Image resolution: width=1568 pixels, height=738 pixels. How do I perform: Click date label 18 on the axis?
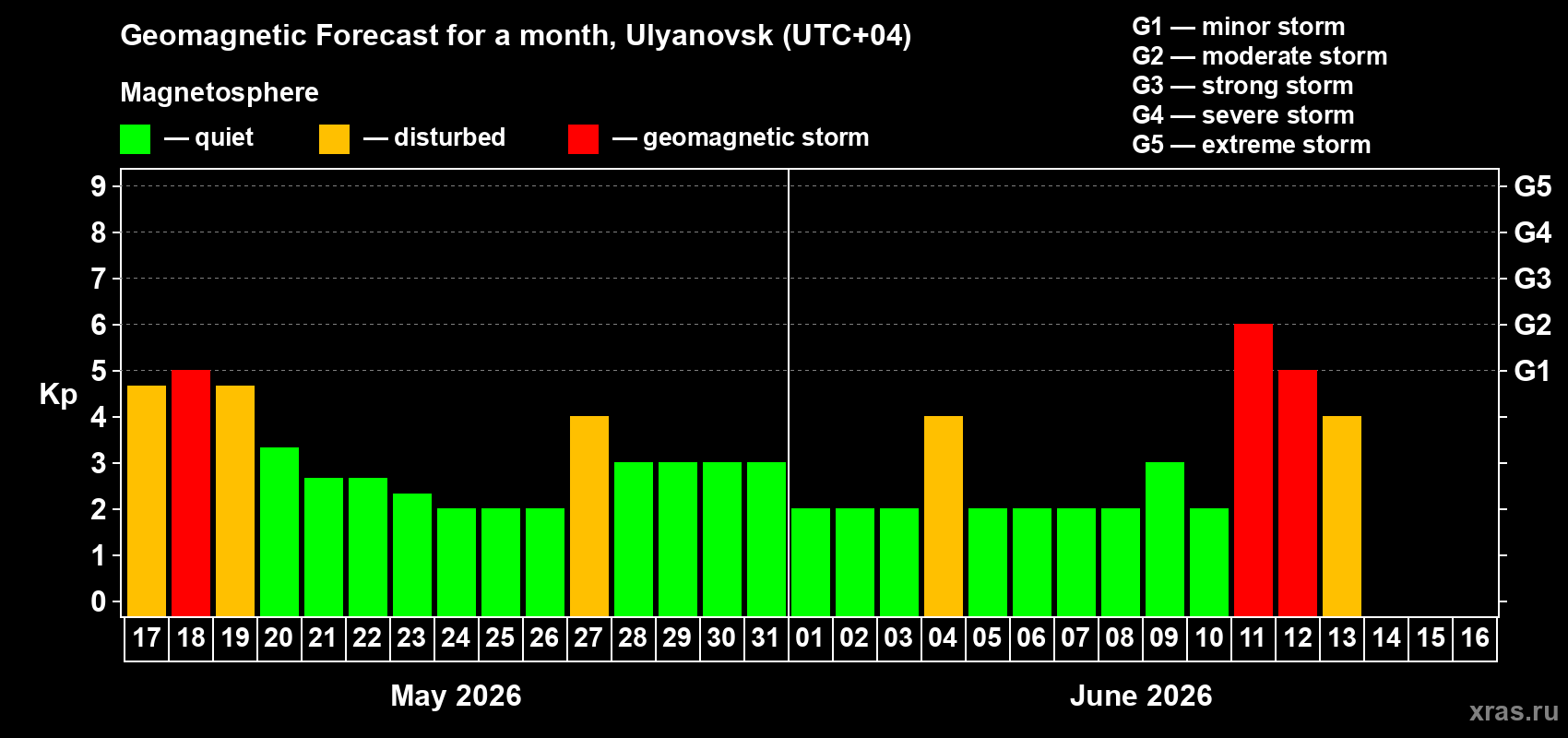click(191, 637)
